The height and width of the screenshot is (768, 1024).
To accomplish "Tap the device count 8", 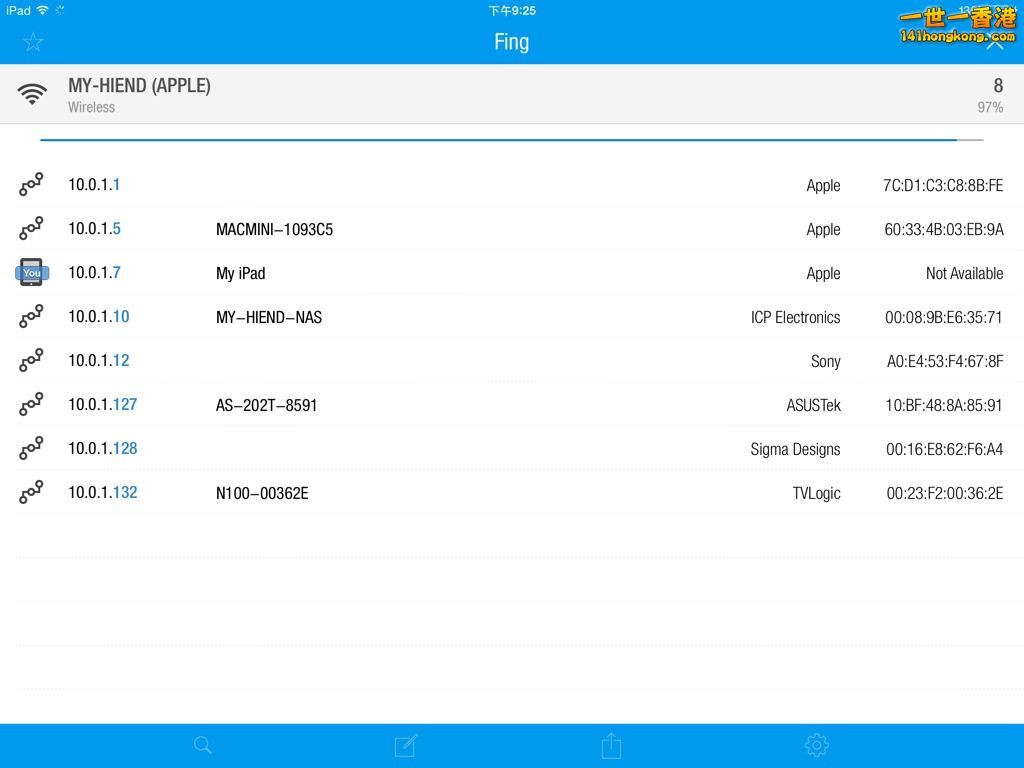I will pos(997,86).
